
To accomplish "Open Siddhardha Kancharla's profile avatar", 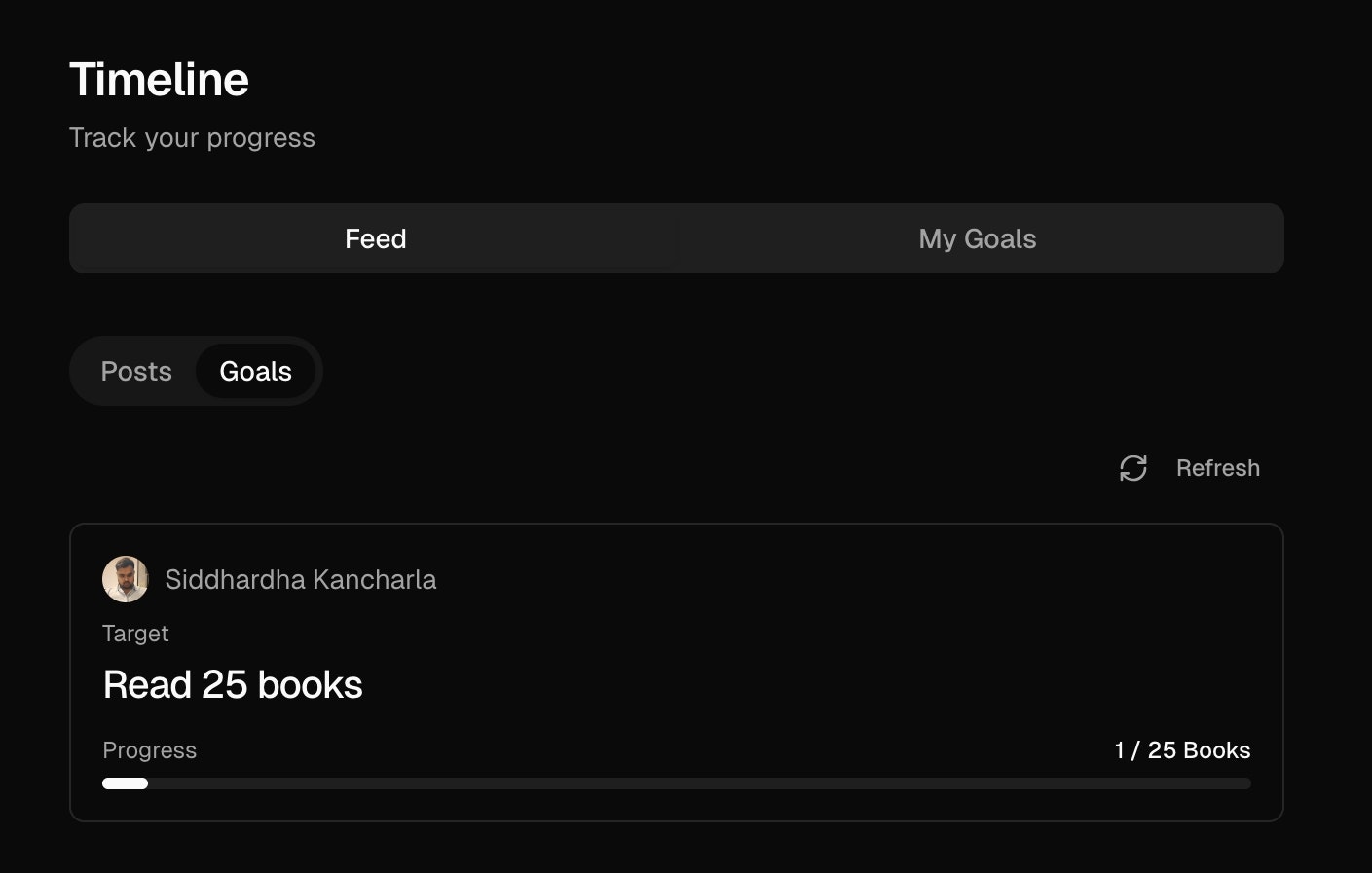I will coord(125,579).
